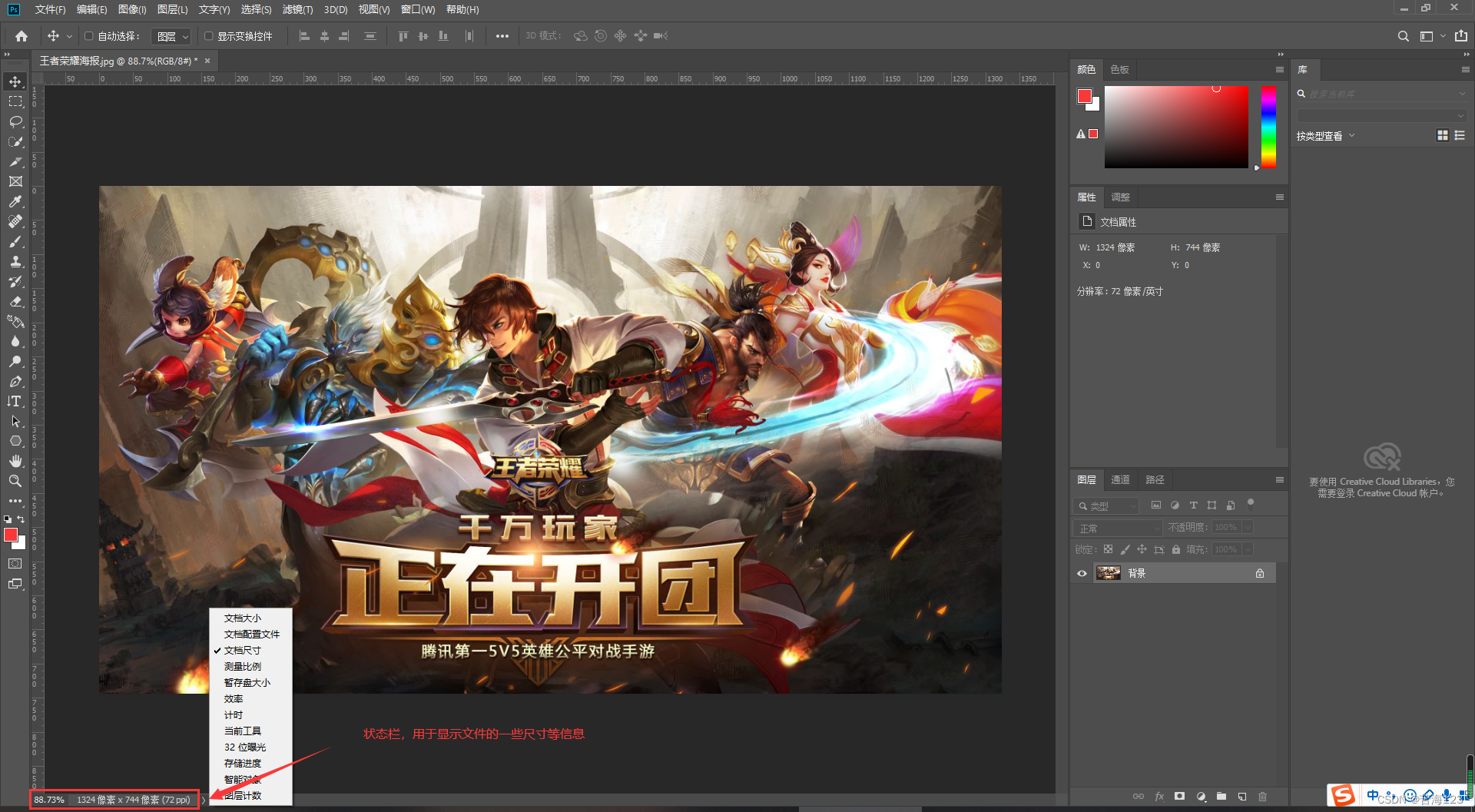The height and width of the screenshot is (812, 1475).
Task: Select the Clone Stamp tool
Action: [x=15, y=261]
